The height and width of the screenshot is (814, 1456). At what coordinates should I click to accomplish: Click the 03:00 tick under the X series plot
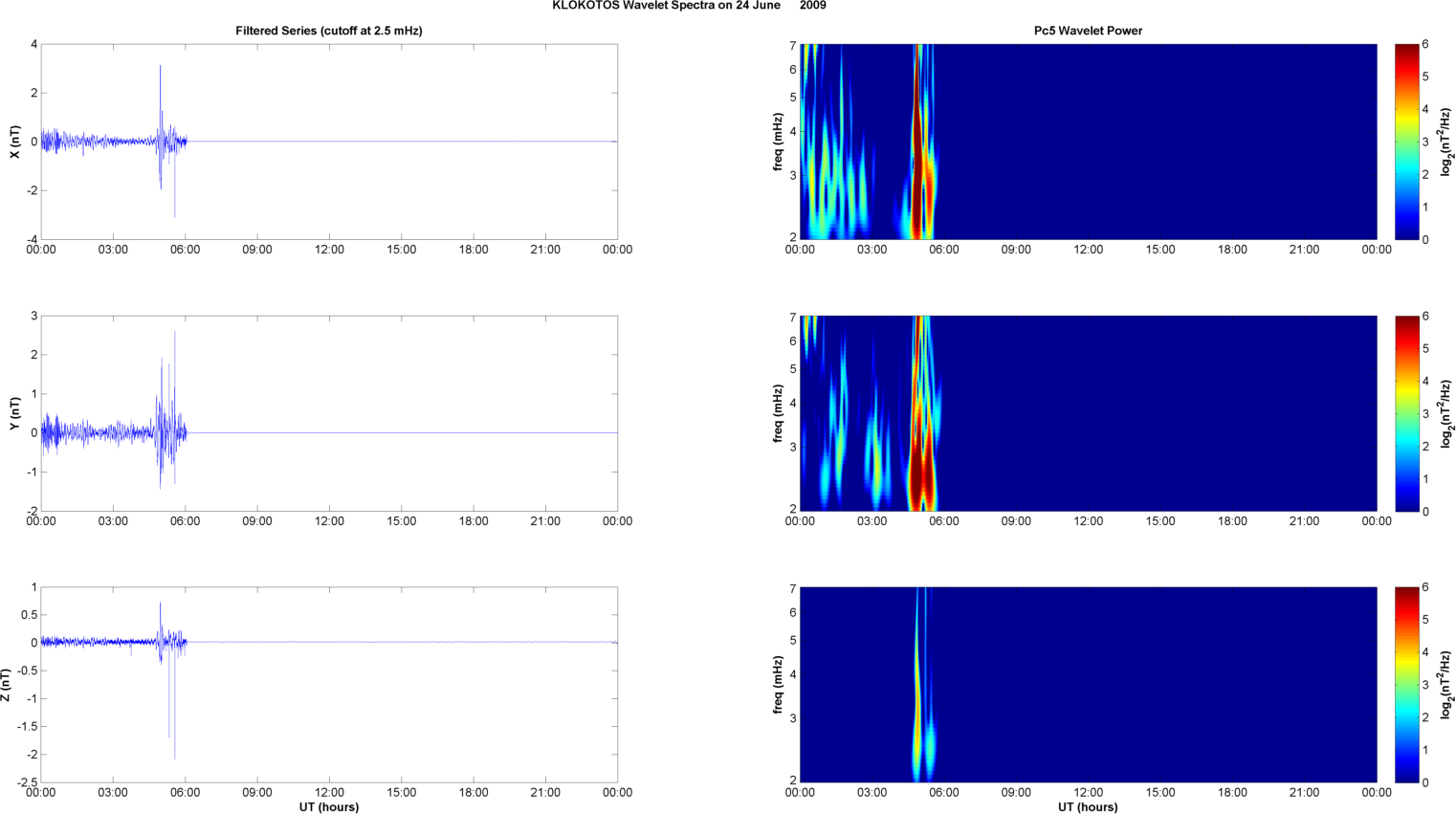tap(113, 250)
